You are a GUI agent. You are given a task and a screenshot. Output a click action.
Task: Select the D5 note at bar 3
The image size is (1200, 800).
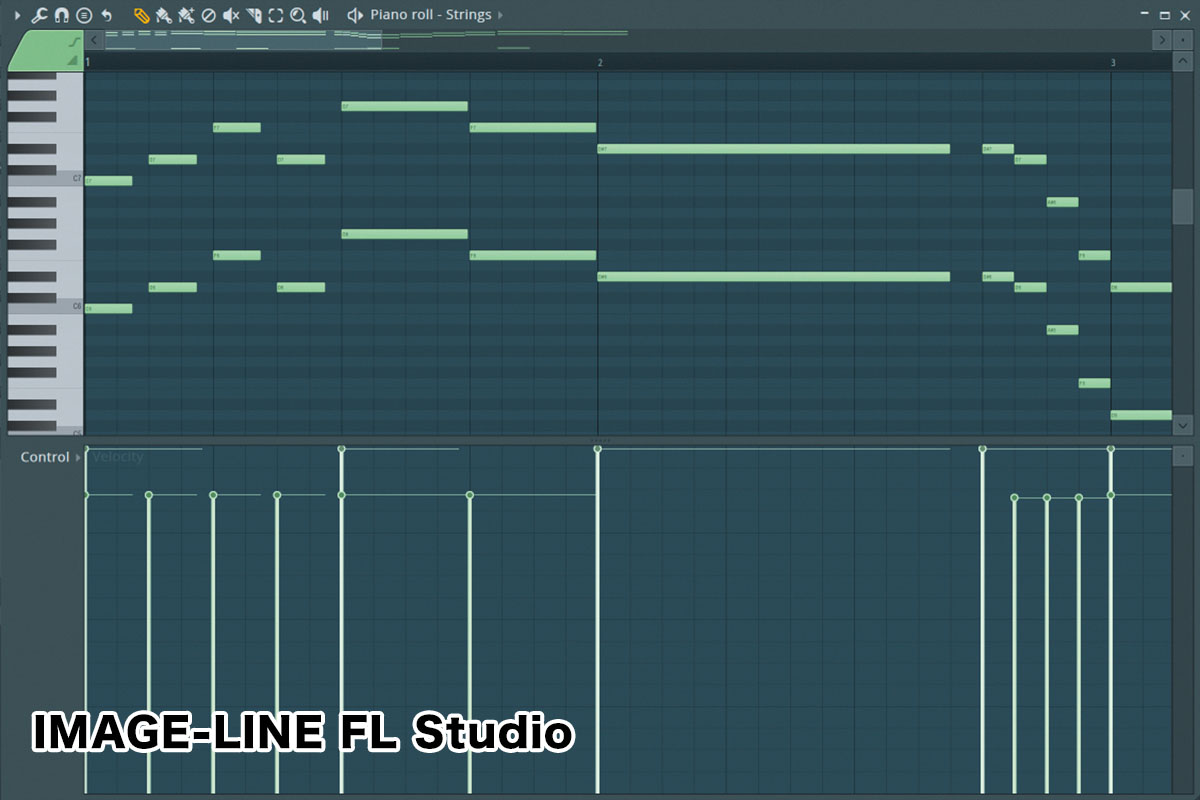click(x=1141, y=415)
